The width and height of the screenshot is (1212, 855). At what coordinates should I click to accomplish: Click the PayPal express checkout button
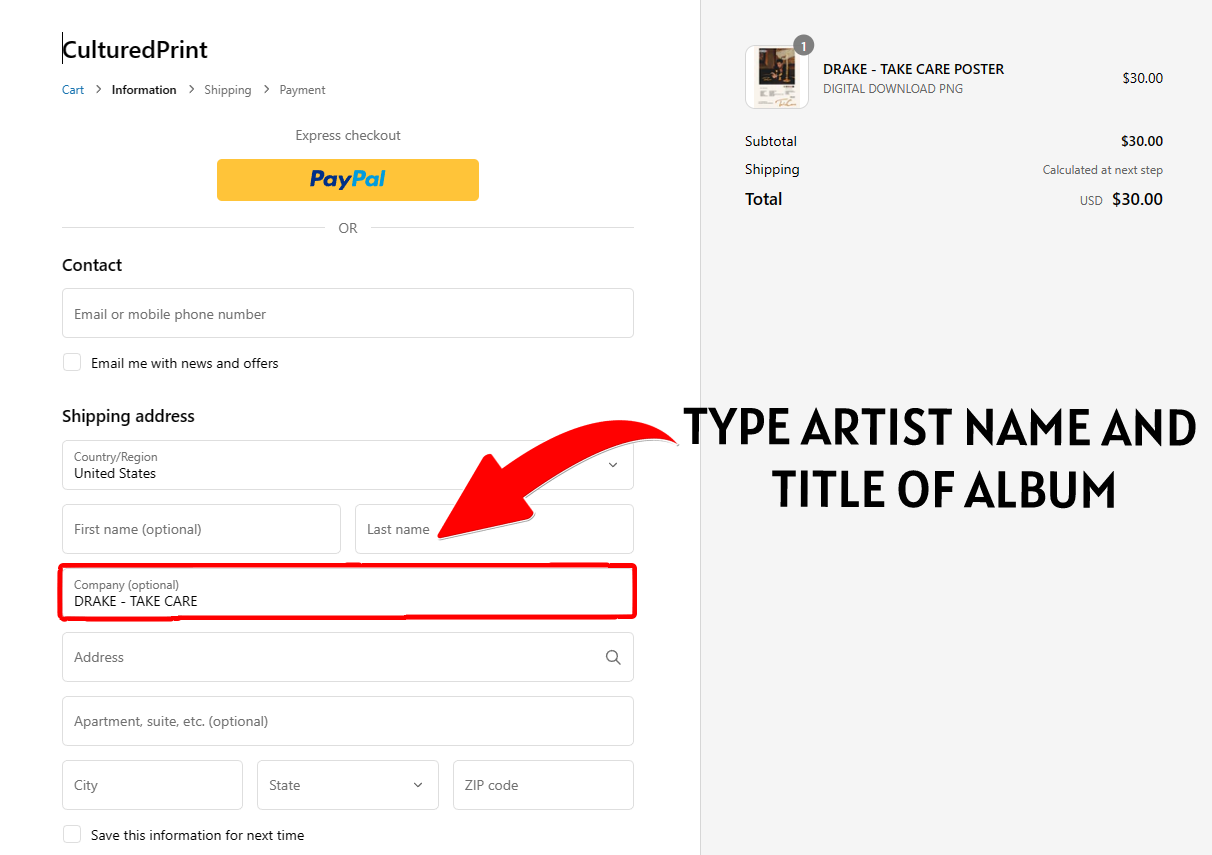tap(347, 180)
